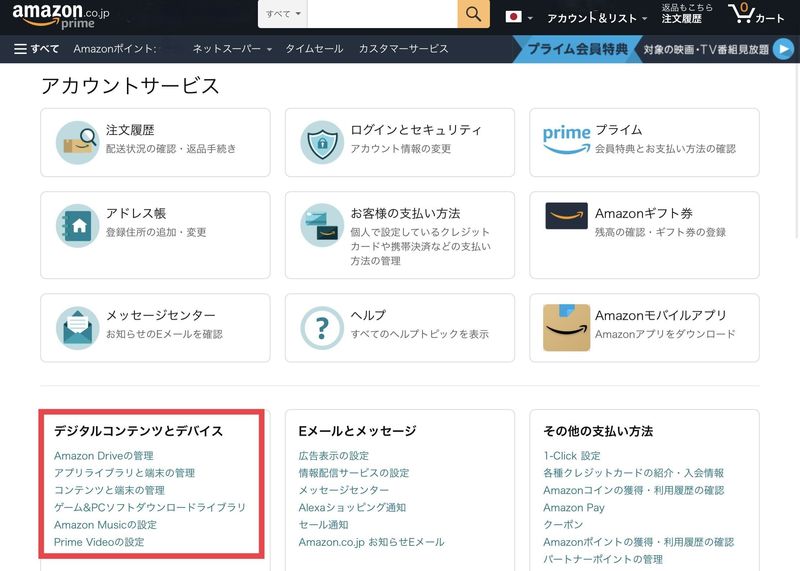Click コンテンツと端末の管理 link
The width and height of the screenshot is (800, 571).
(x=109, y=490)
